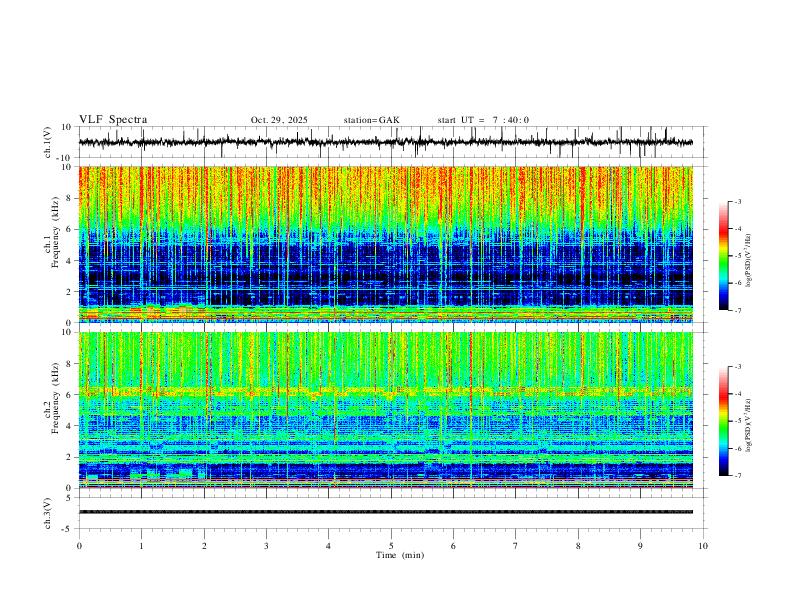
Task: Click the time axis tick label '0'
Action: tap(79, 546)
